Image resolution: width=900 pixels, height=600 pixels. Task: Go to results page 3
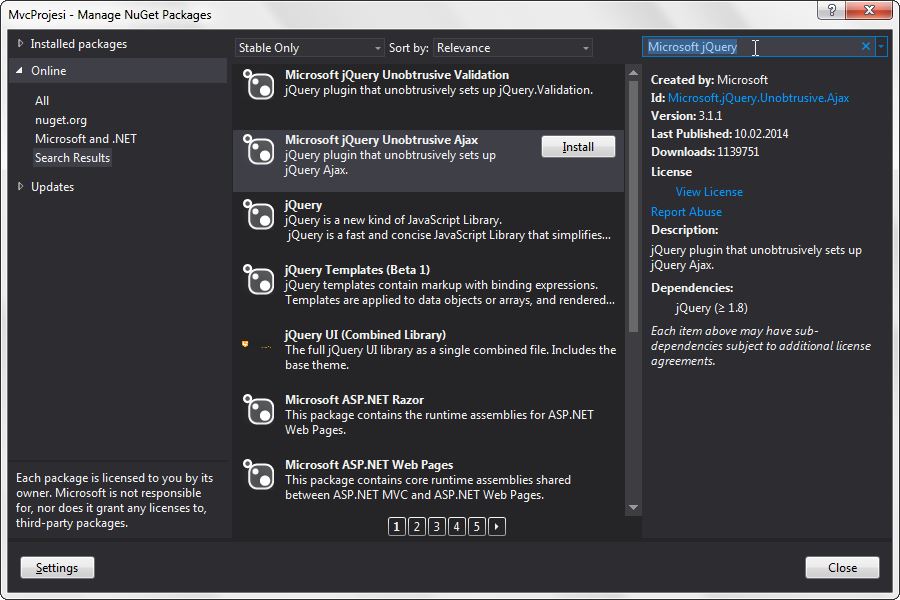437,526
